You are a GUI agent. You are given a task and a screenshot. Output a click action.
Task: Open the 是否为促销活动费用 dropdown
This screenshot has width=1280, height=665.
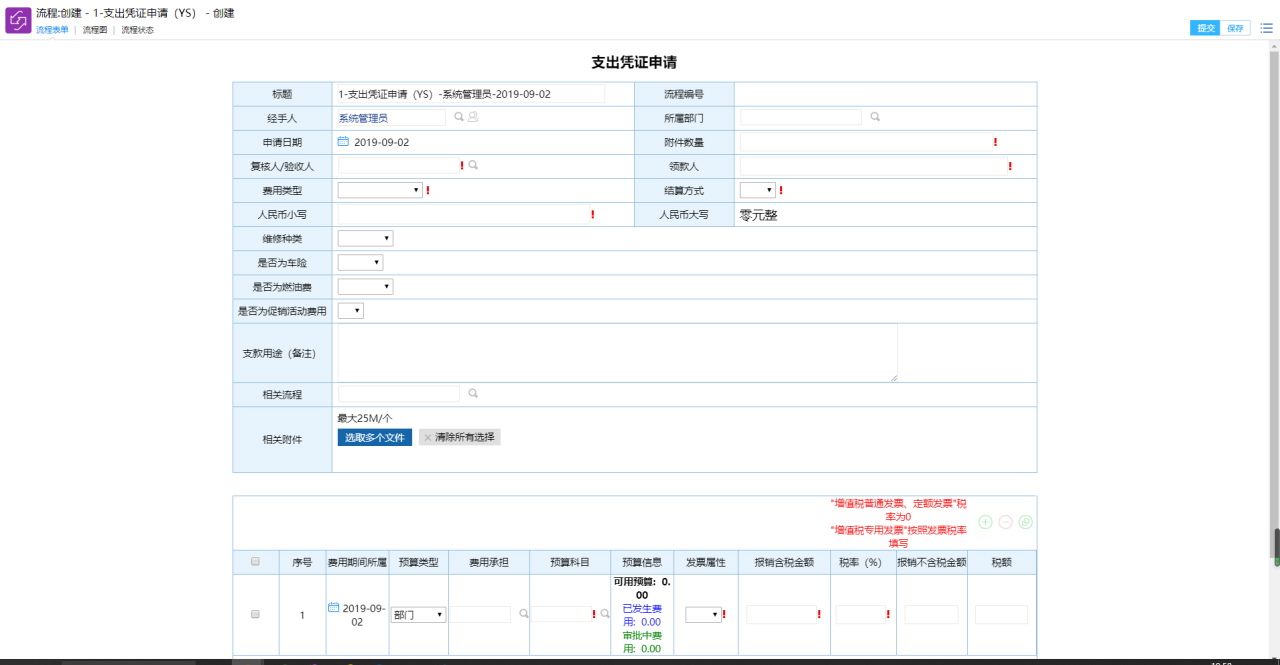tap(351, 311)
